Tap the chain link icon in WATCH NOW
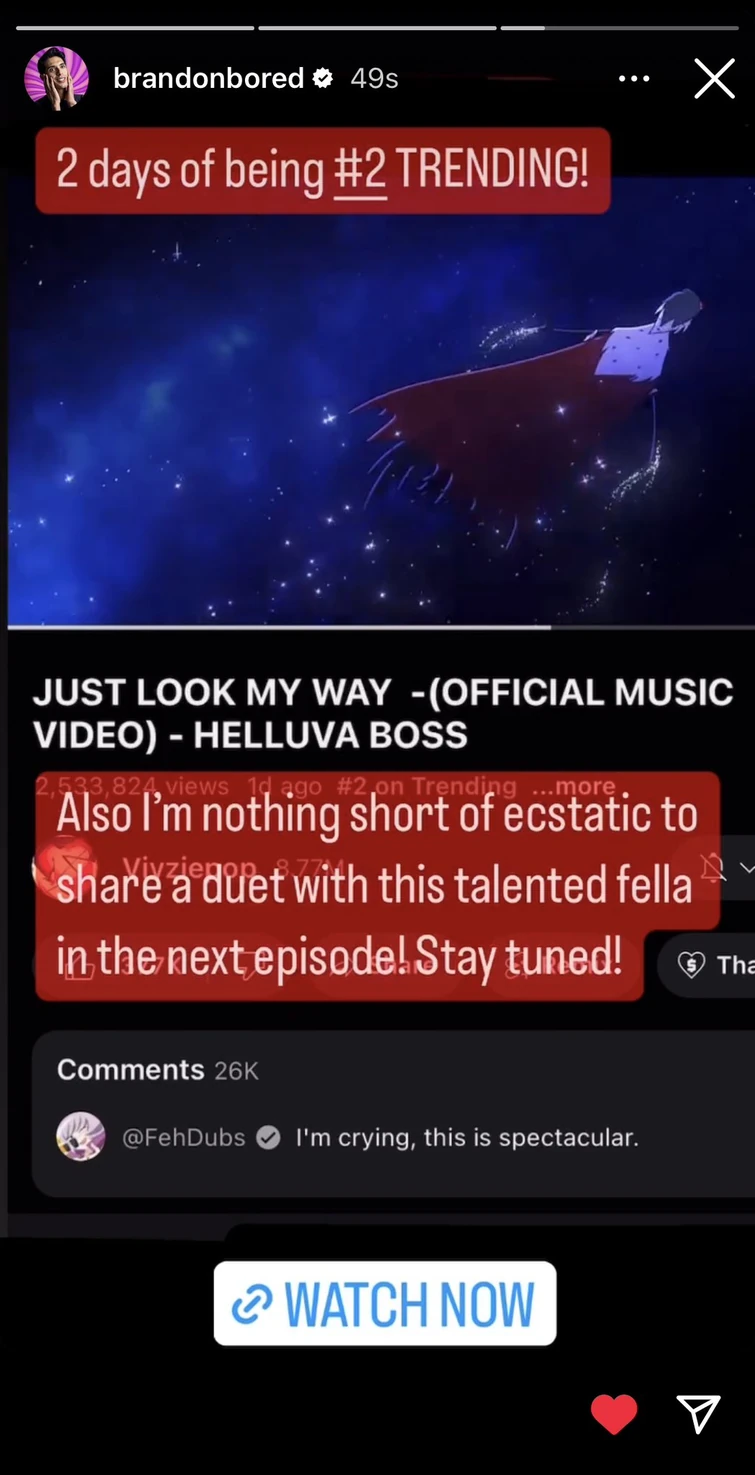The image size is (755, 1475). point(252,1305)
